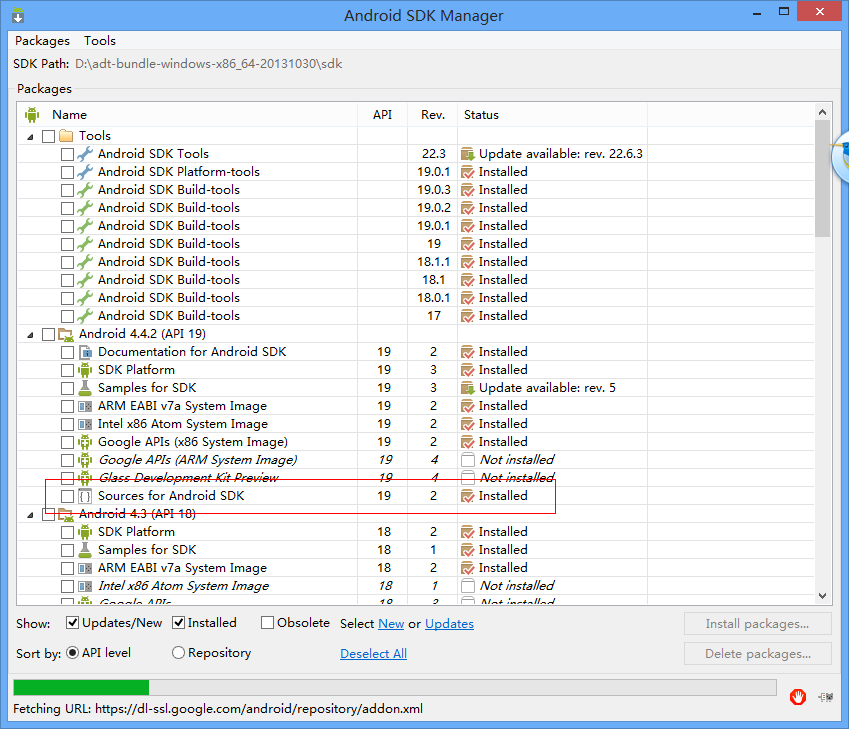Viewport: 849px width, 729px height.
Task: Click the Google APIs (x86 System Image) icon
Action: click(85, 442)
